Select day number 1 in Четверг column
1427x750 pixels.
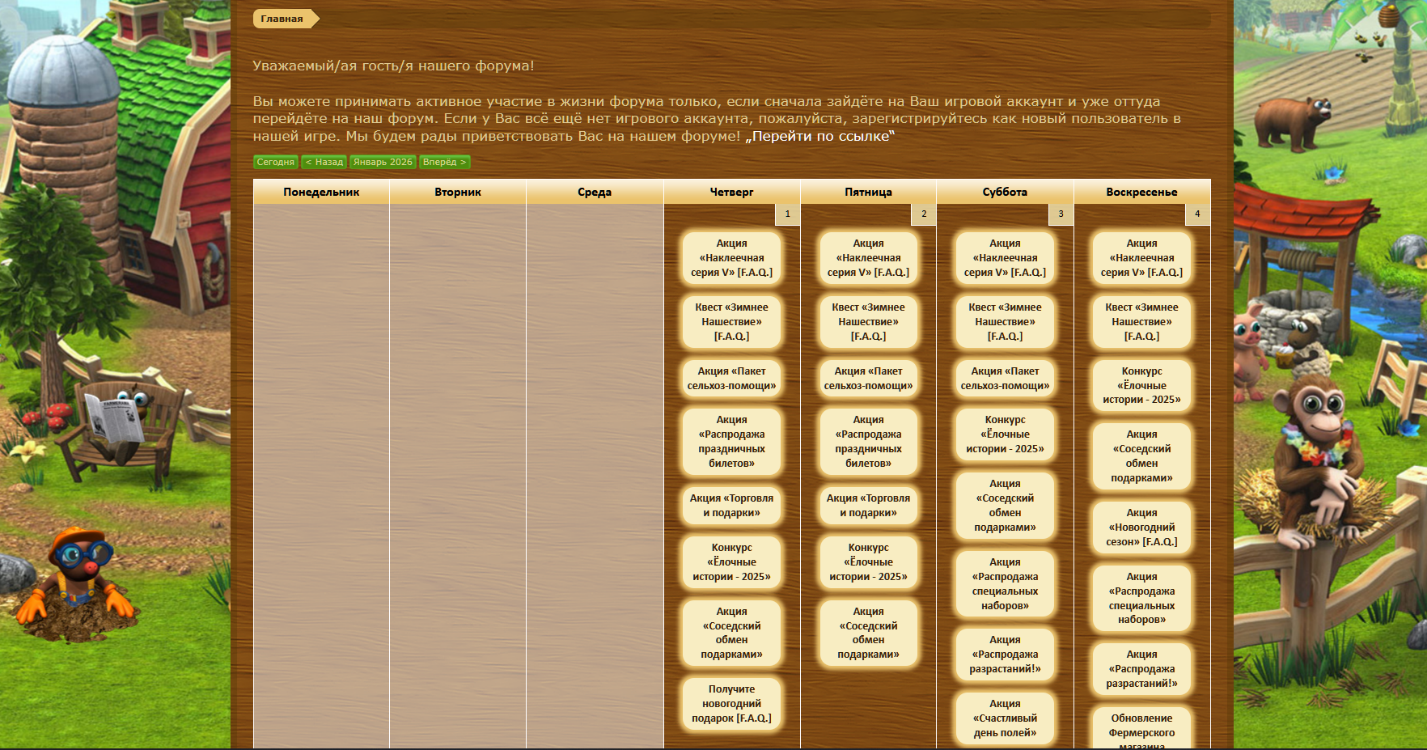point(787,215)
